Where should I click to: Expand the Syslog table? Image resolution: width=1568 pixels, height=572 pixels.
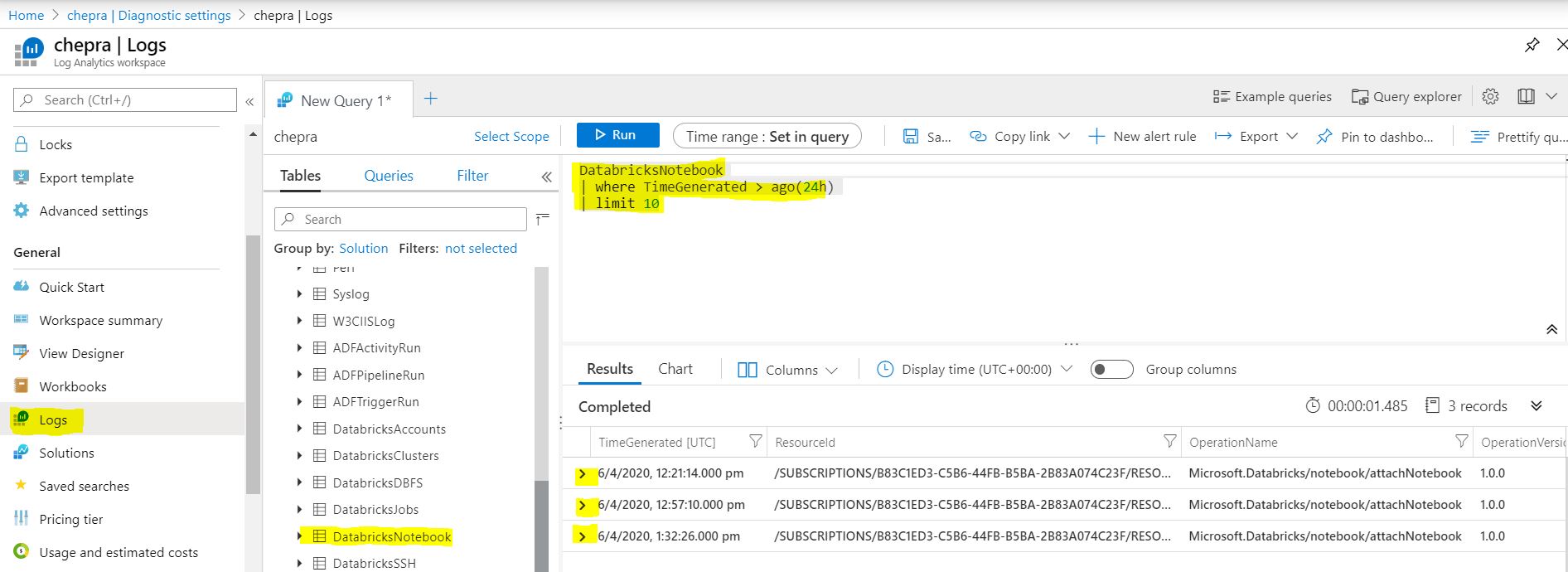(299, 293)
